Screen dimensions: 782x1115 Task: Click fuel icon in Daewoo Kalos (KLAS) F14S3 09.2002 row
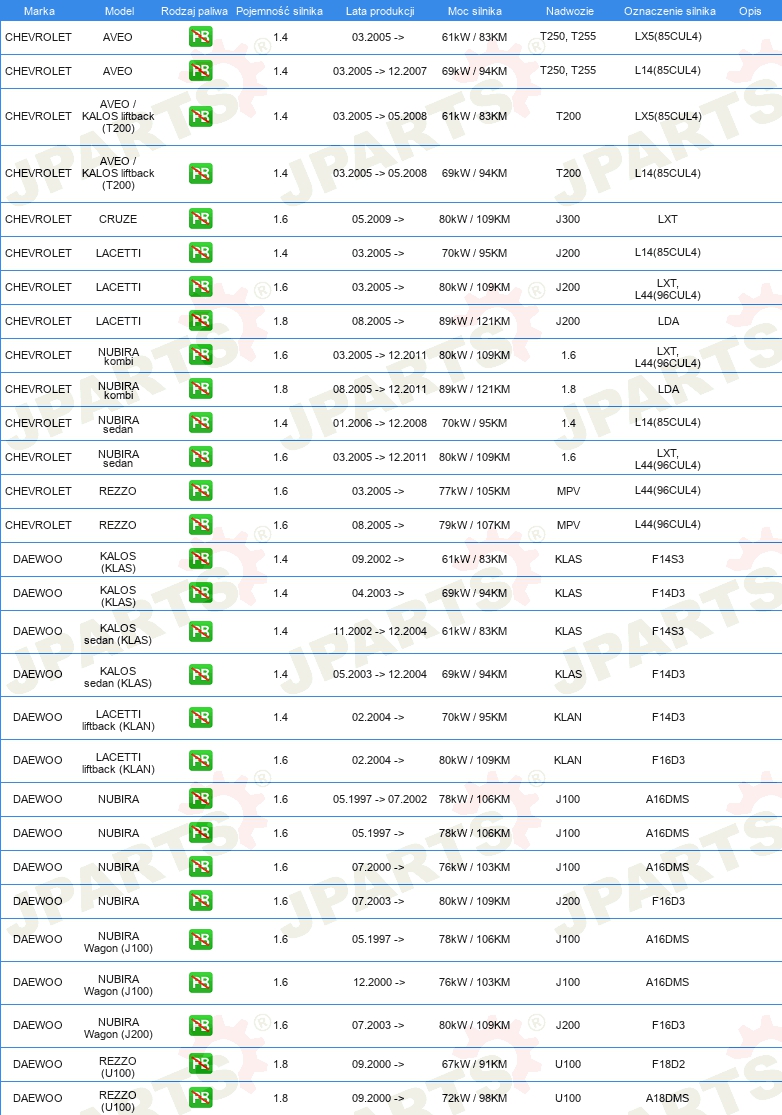pos(200,560)
